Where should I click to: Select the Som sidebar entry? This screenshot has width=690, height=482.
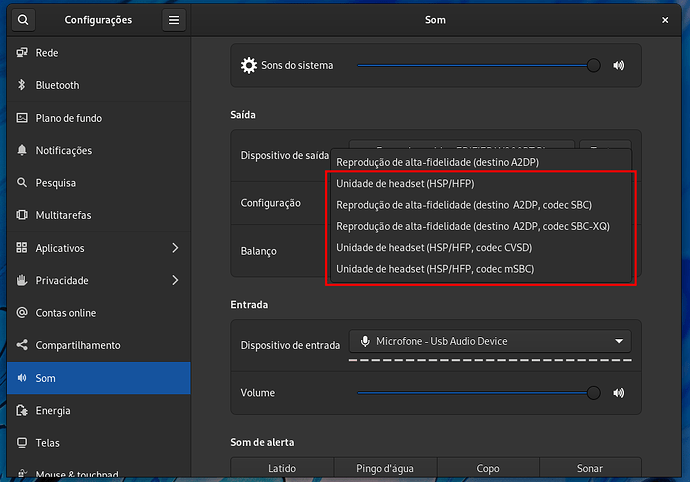(x=99, y=378)
